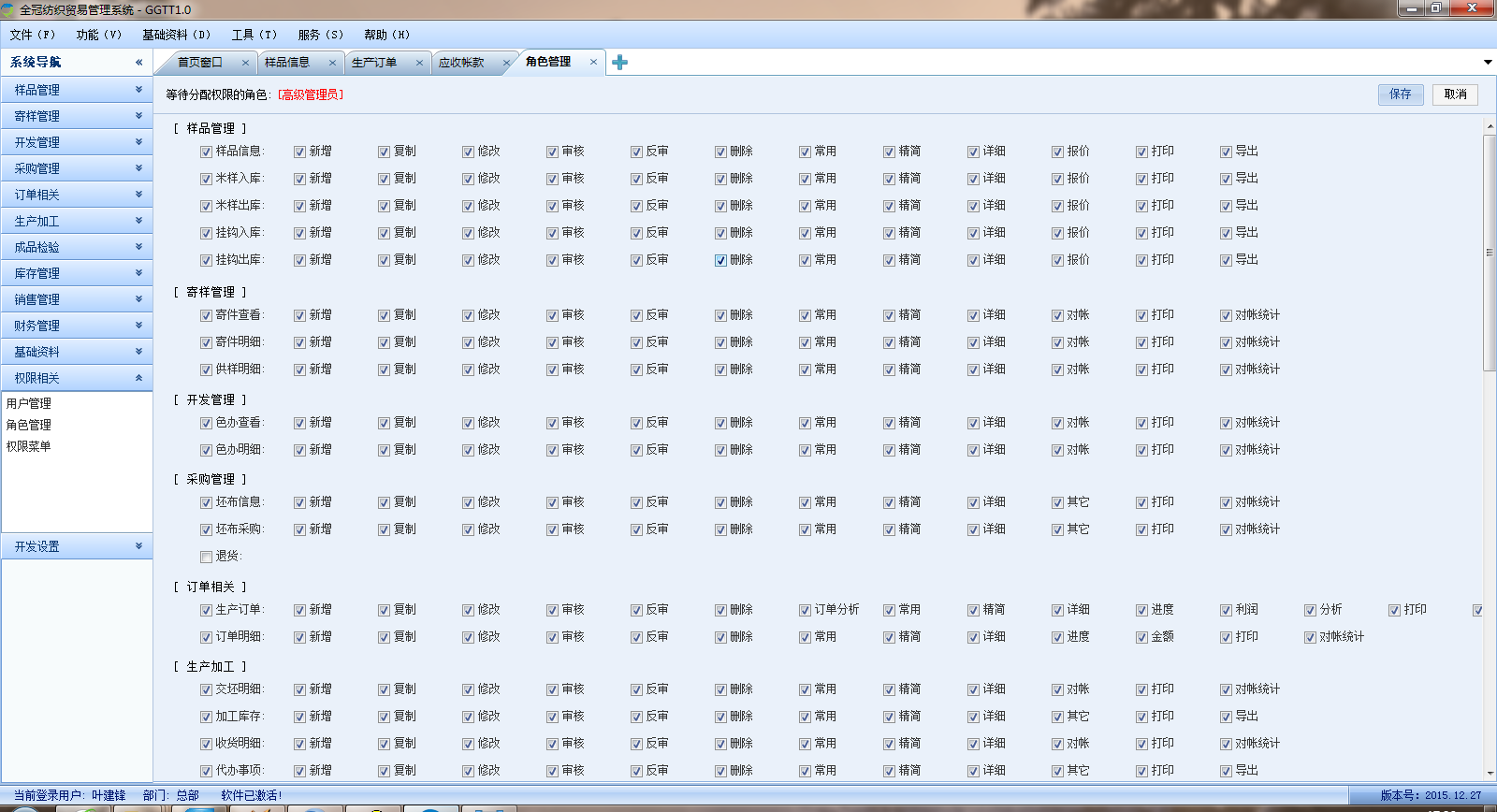Toggle 新增 checkbox in the 样品信息 row

click(299, 152)
